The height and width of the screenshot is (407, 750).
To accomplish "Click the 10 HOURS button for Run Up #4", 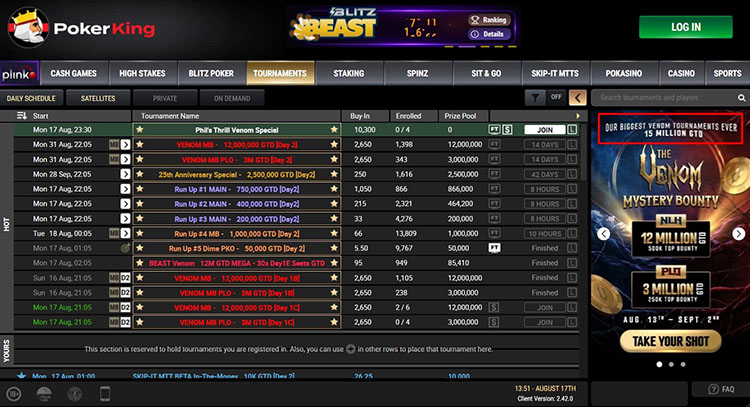I will click(x=544, y=233).
